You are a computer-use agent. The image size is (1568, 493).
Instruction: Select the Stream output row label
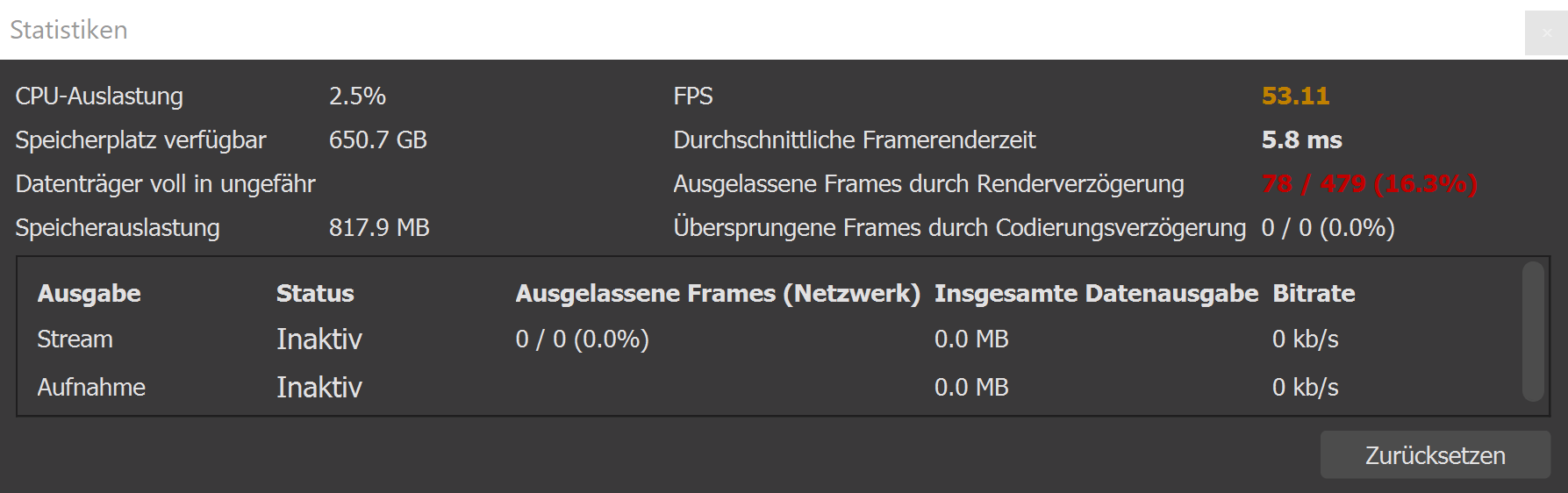coord(75,339)
